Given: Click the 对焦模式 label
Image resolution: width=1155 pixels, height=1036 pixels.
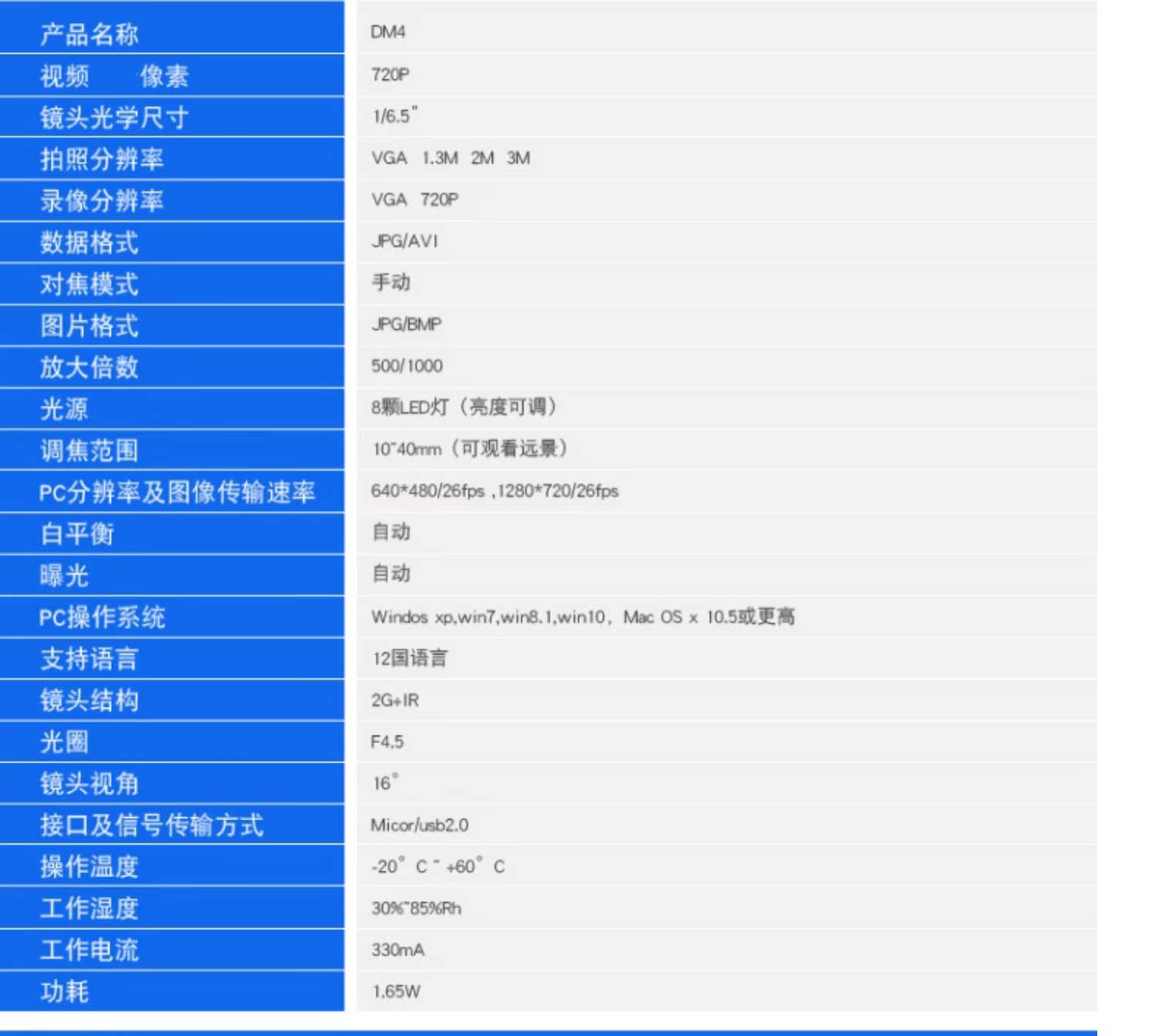Looking at the screenshot, I should (x=89, y=284).
